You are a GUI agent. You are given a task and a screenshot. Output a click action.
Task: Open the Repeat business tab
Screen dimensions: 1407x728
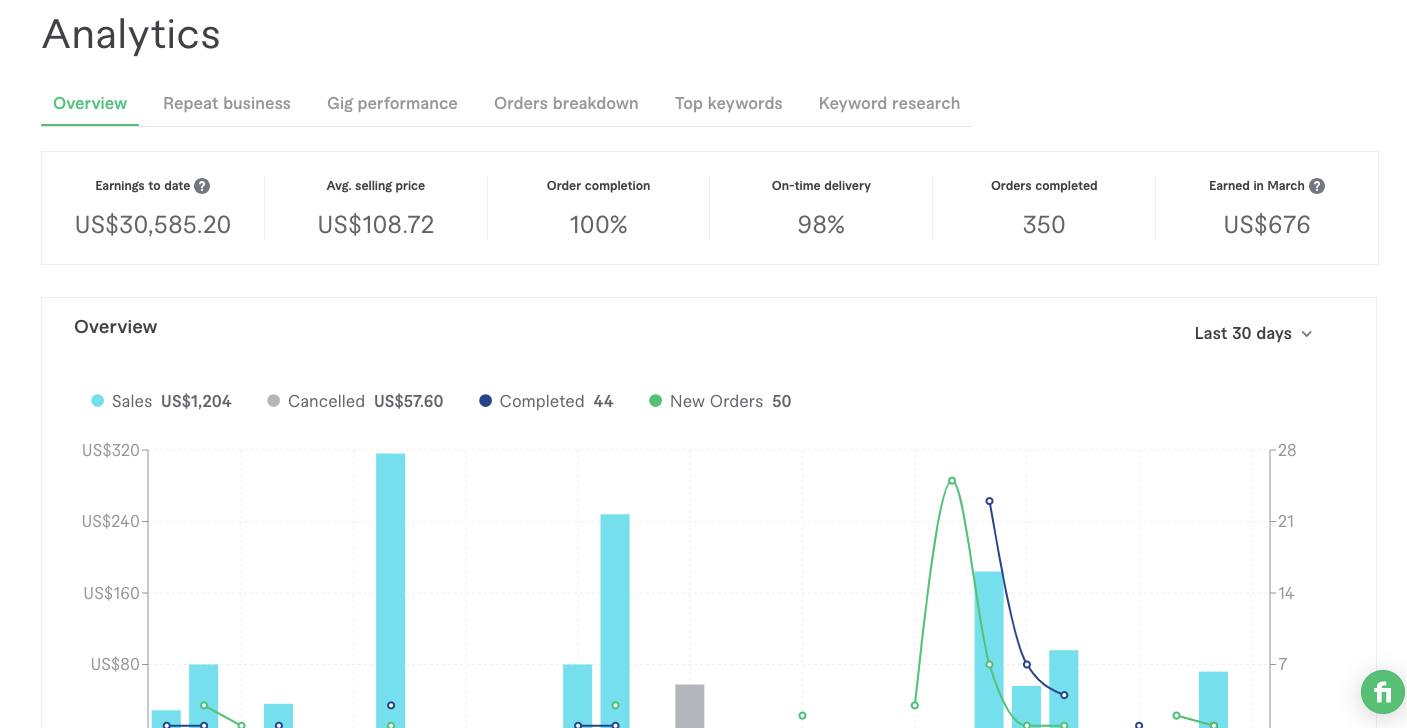[227, 103]
